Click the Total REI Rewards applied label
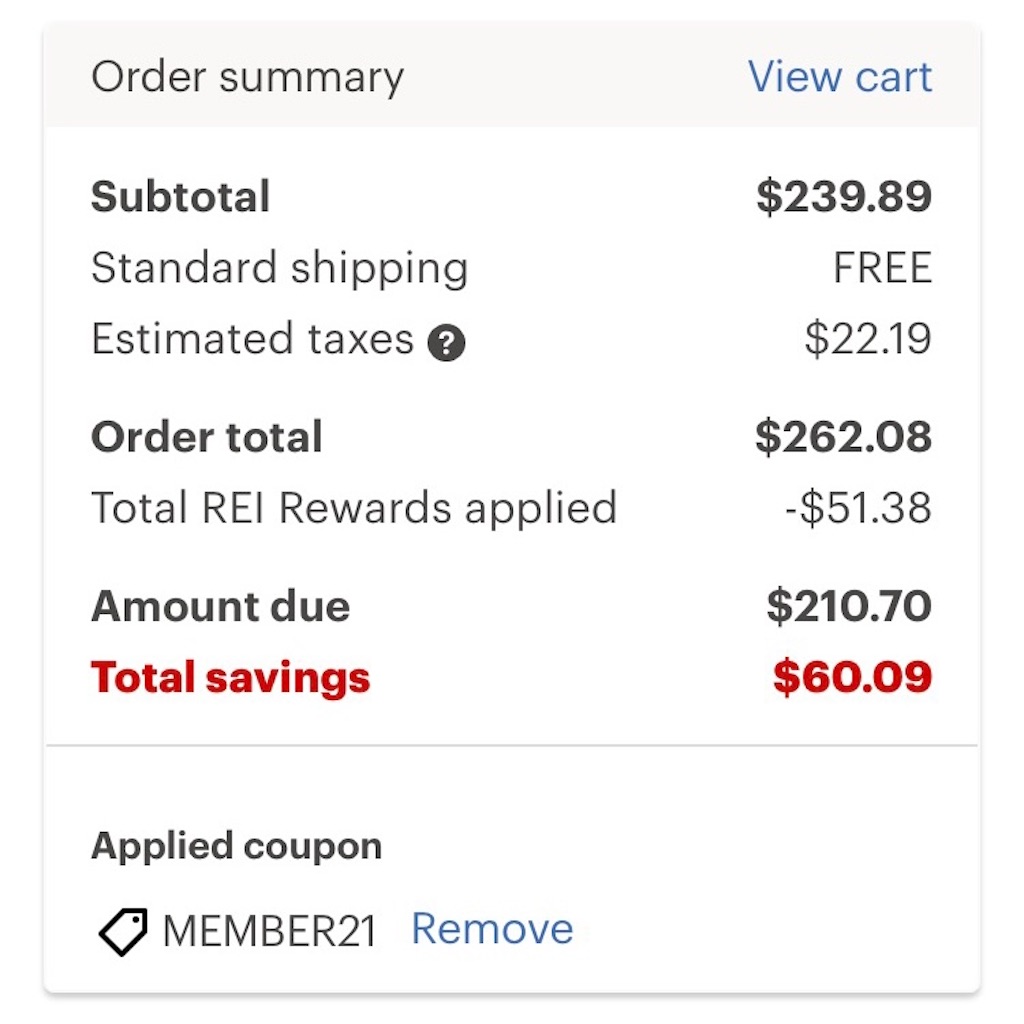Image resolution: width=1024 pixels, height=1024 pixels. pos(354,508)
